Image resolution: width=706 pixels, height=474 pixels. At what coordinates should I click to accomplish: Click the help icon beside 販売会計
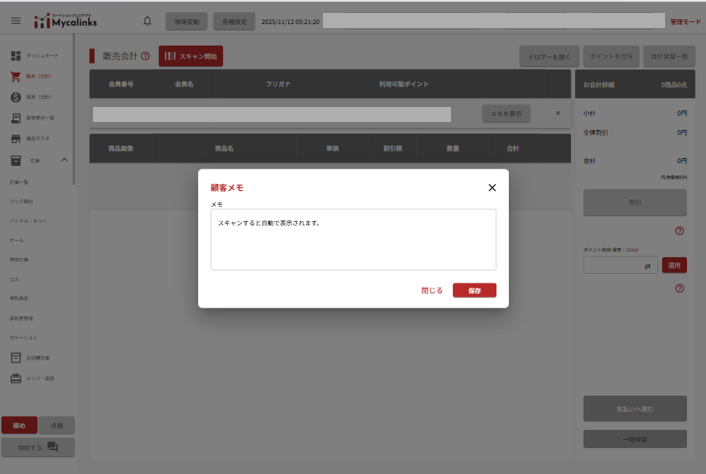tap(146, 56)
